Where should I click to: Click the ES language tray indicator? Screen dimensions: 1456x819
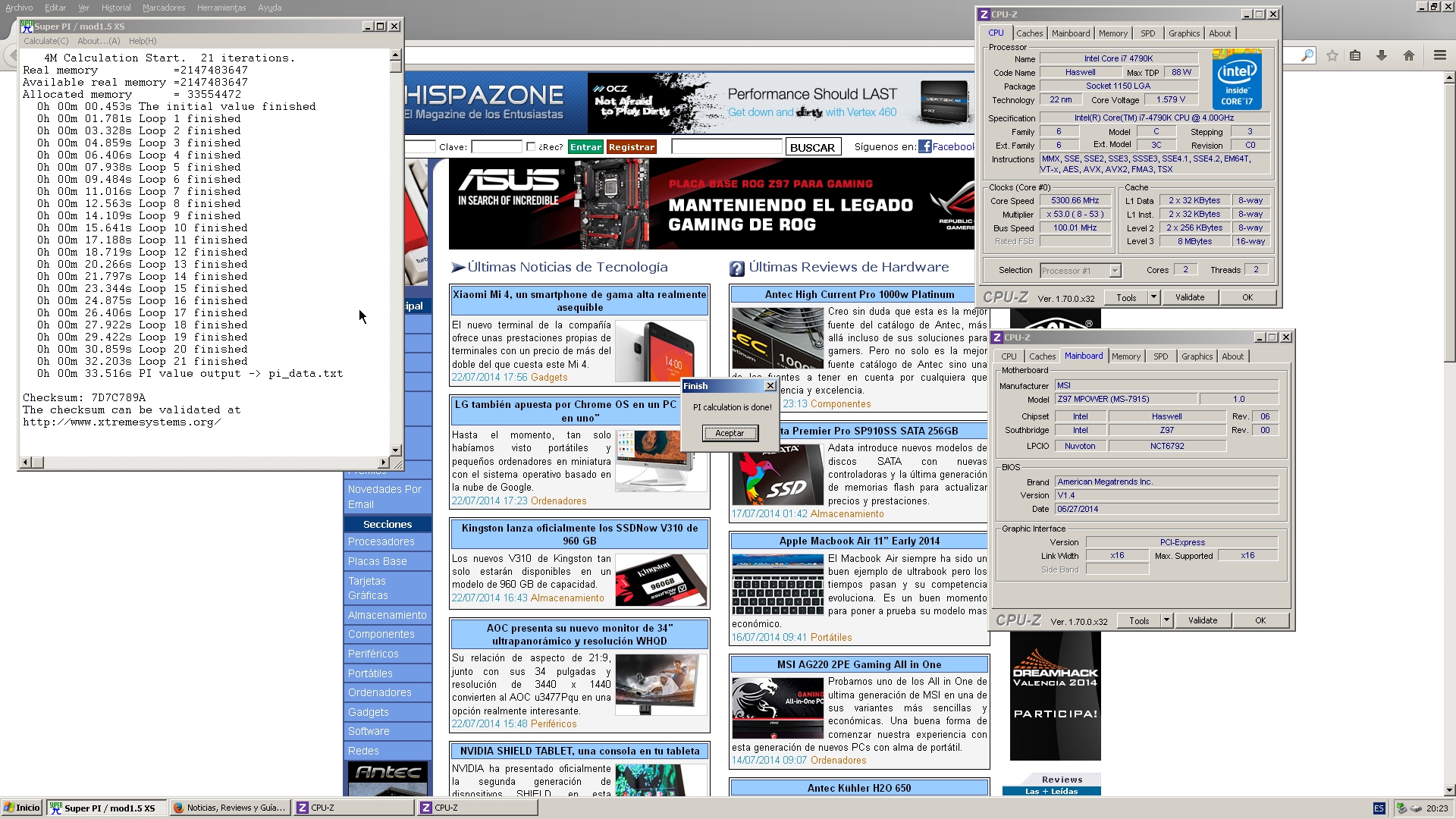(1379, 808)
